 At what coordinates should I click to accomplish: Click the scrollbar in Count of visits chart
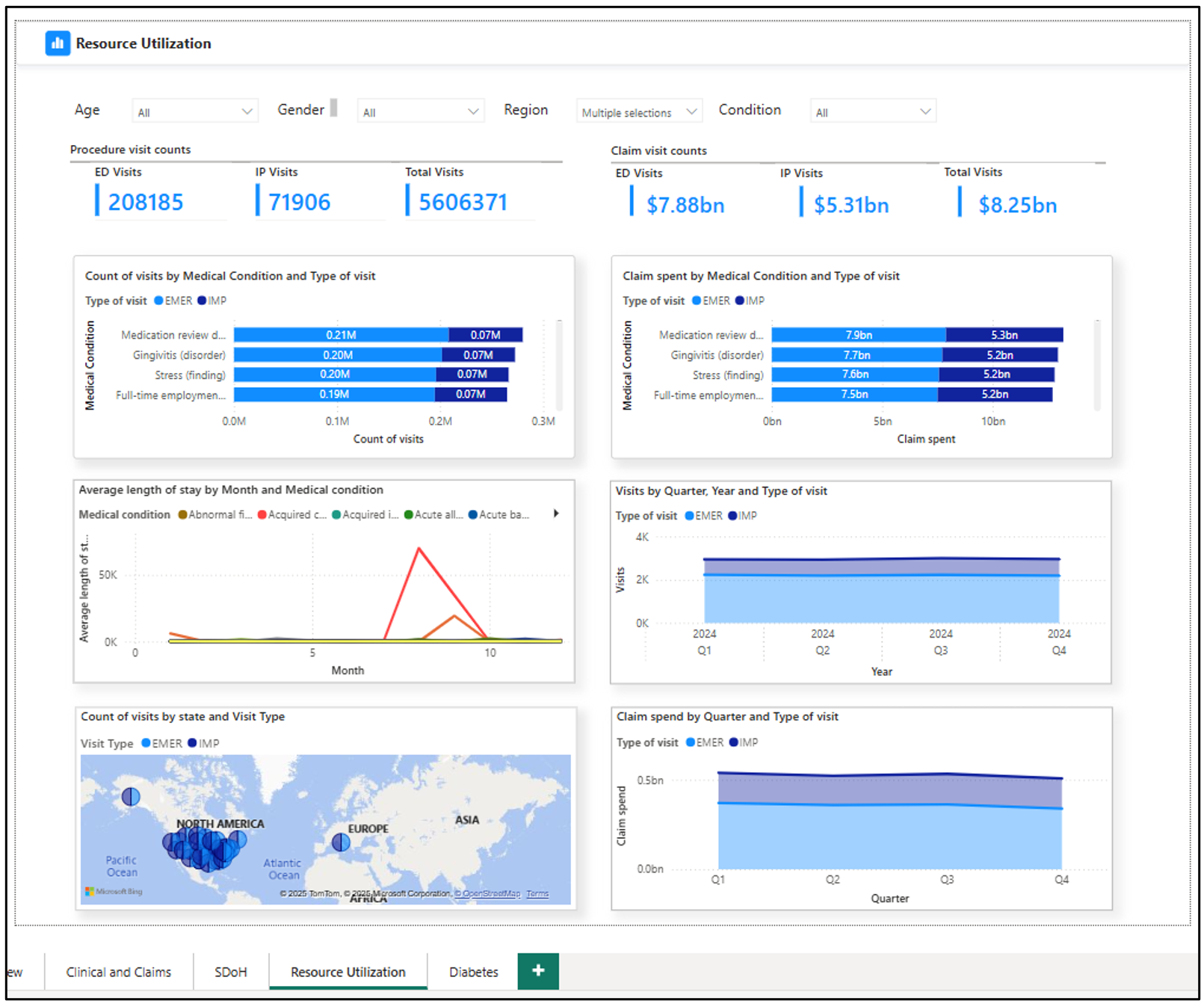[x=559, y=365]
